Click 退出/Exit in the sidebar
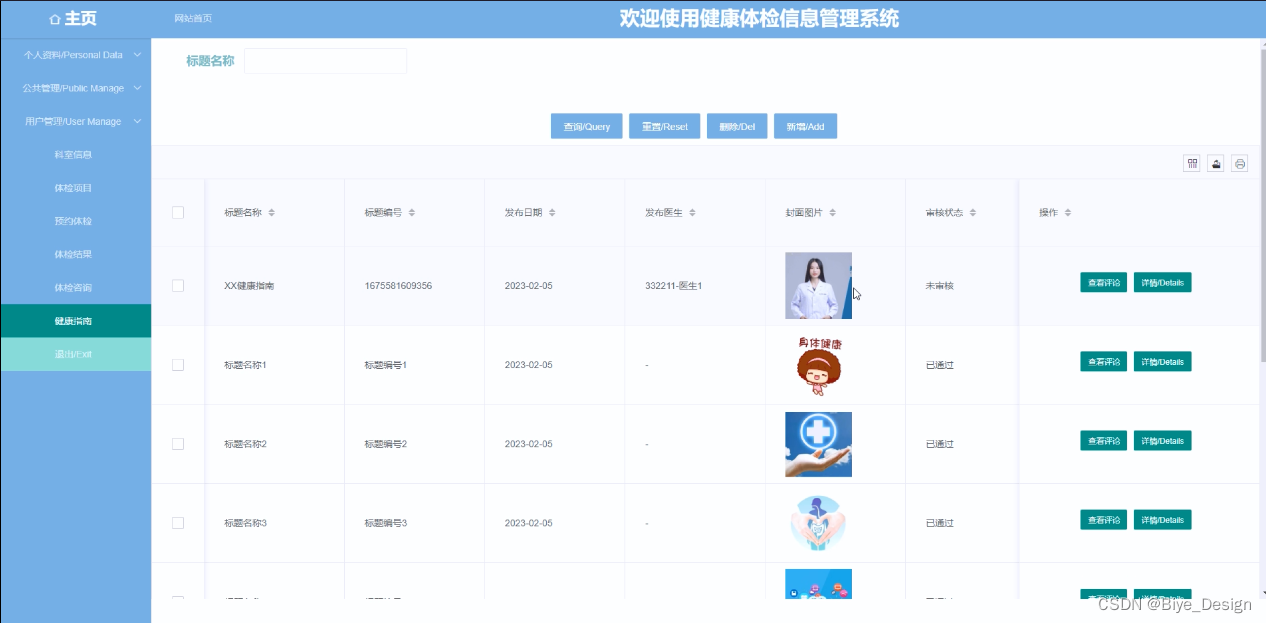Screen dimensions: 1266x623 coord(75,354)
